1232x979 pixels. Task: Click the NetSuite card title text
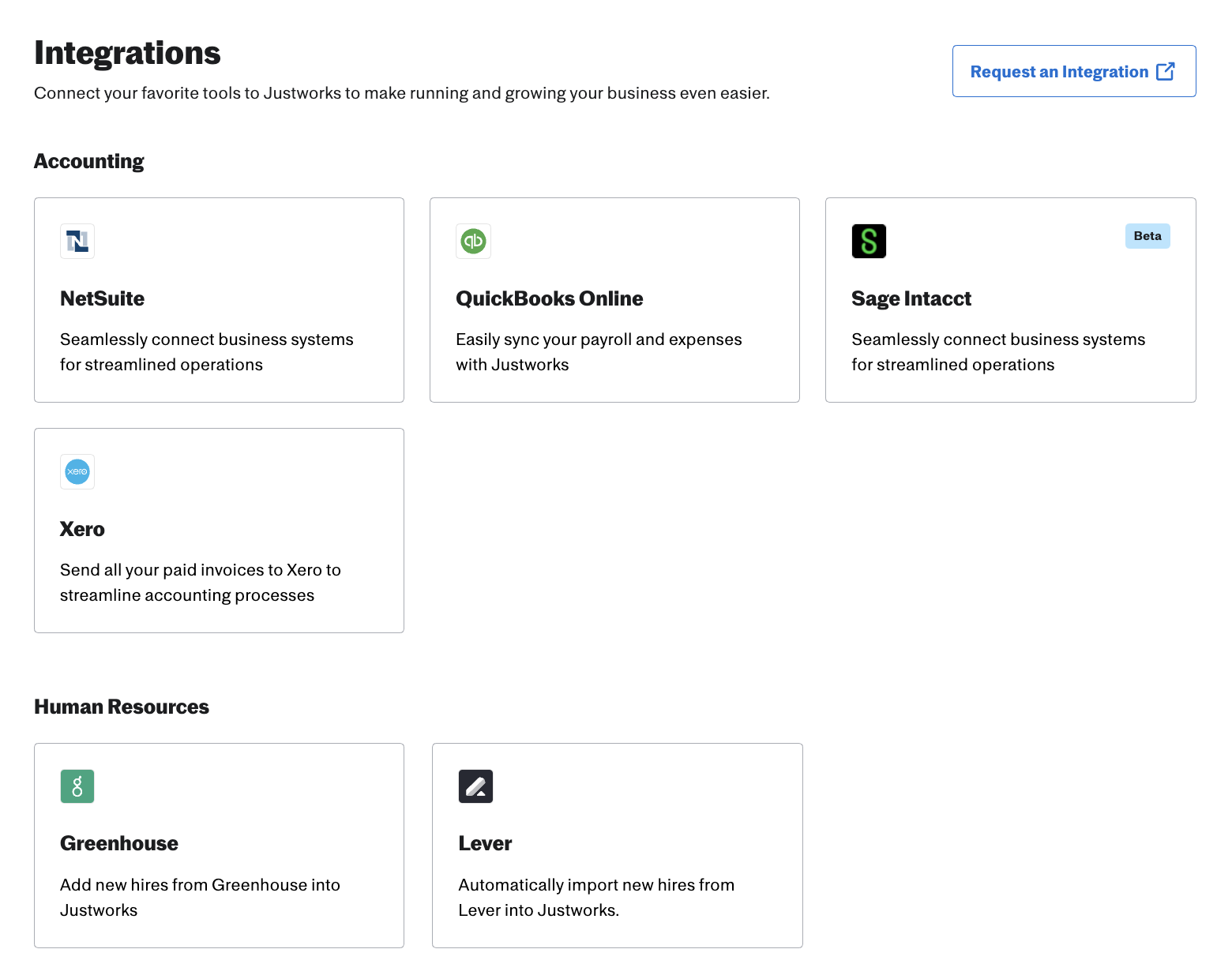click(x=102, y=298)
